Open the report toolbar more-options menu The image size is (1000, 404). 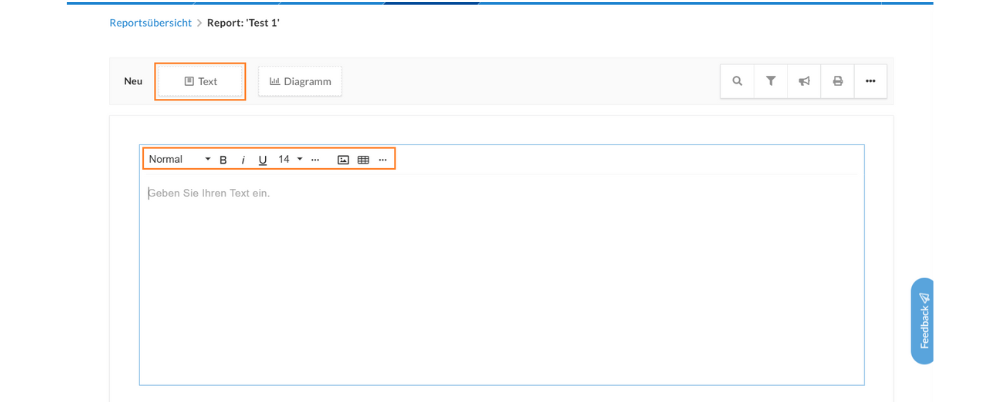871,81
